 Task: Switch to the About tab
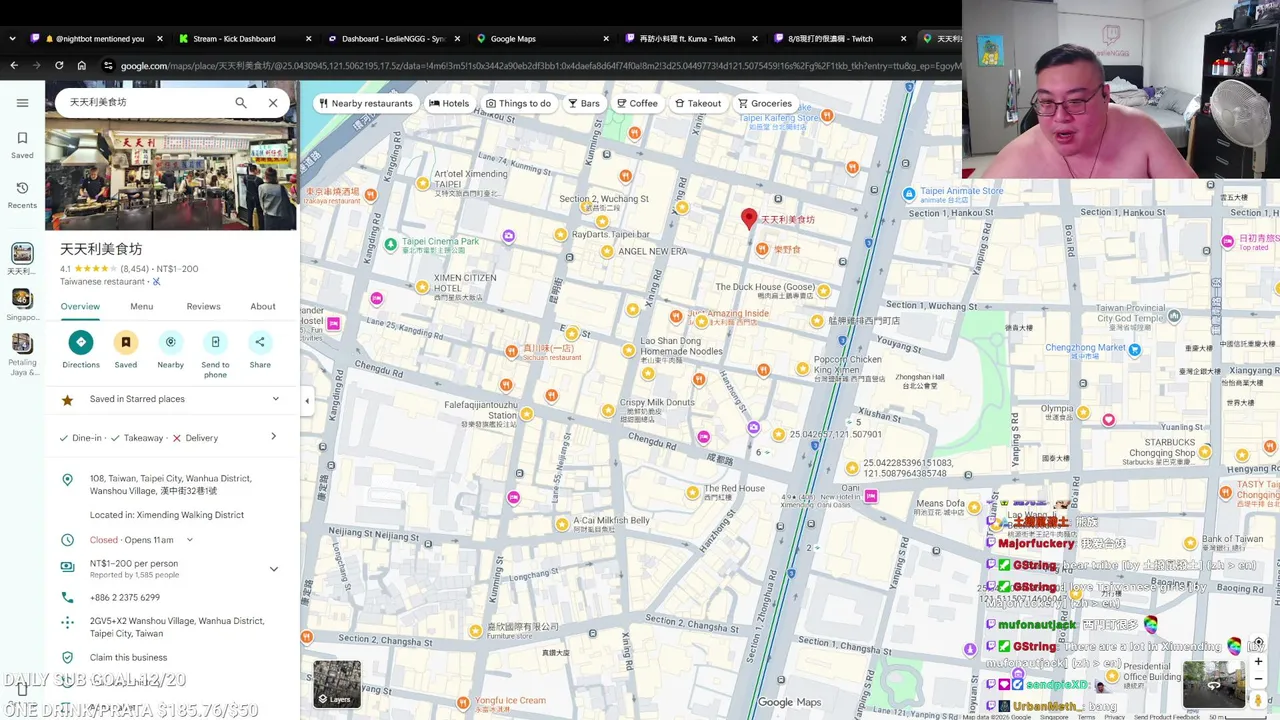click(x=263, y=306)
